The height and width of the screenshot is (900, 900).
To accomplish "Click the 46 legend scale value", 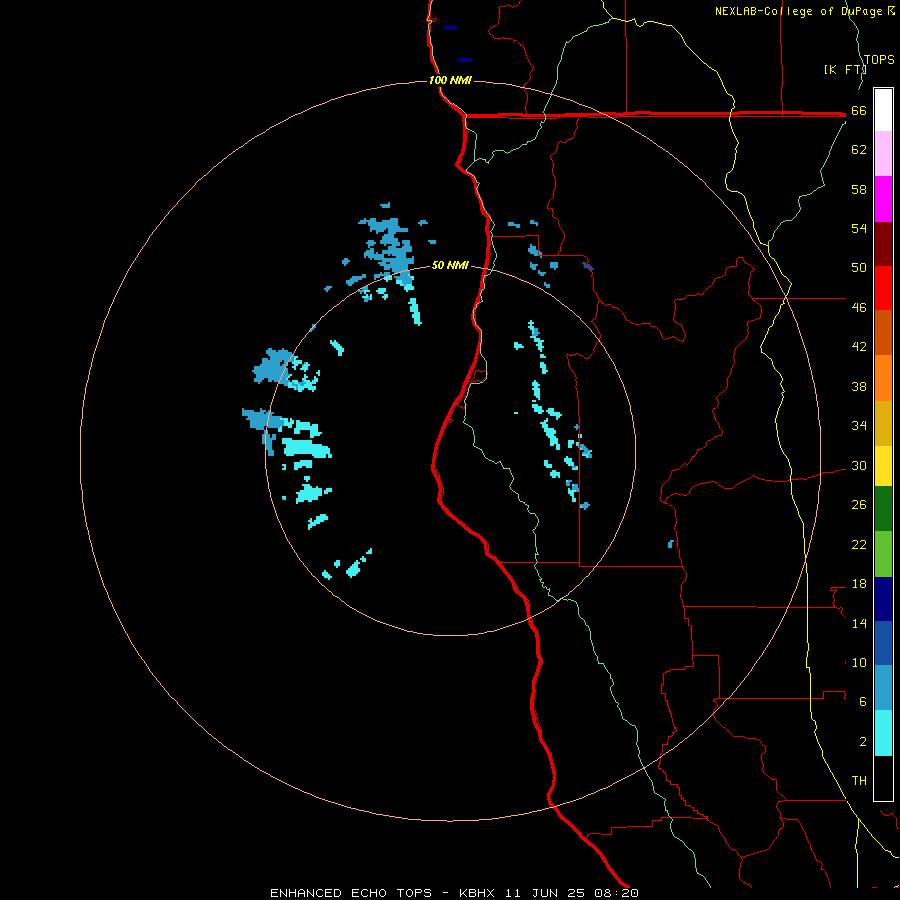I will [859, 307].
